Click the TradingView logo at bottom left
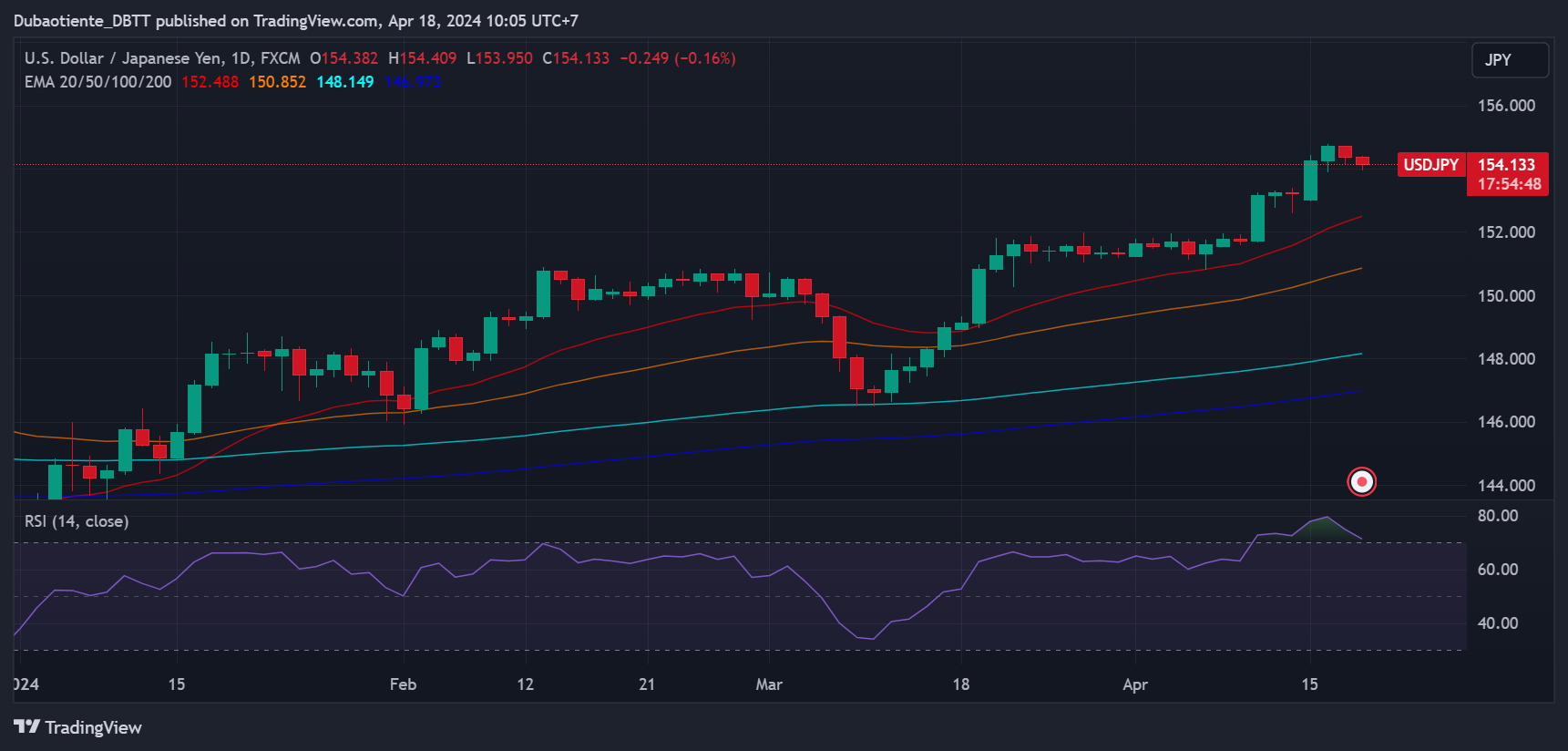 pos(27,726)
